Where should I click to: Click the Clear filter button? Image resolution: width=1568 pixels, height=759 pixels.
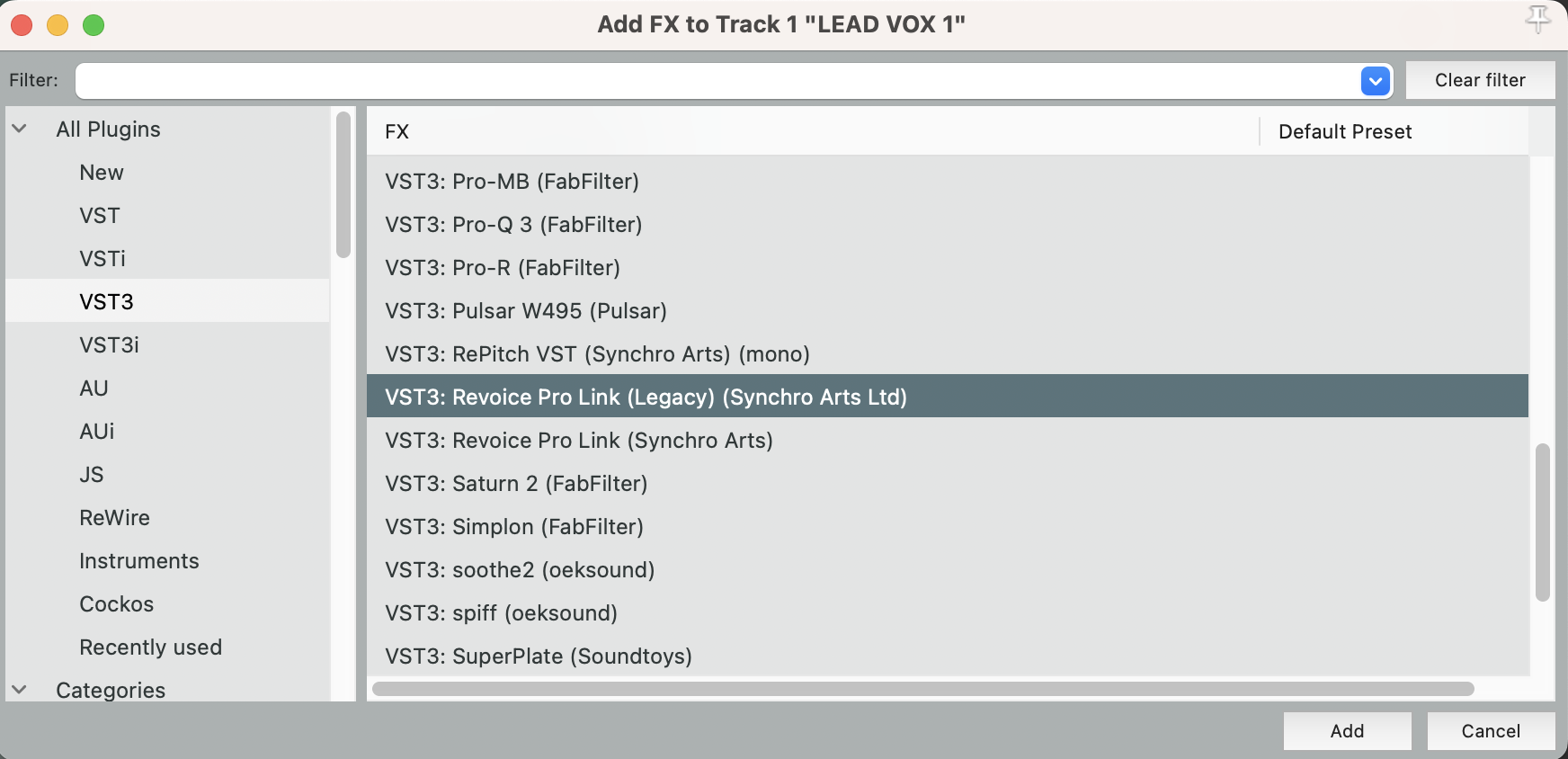point(1479,80)
